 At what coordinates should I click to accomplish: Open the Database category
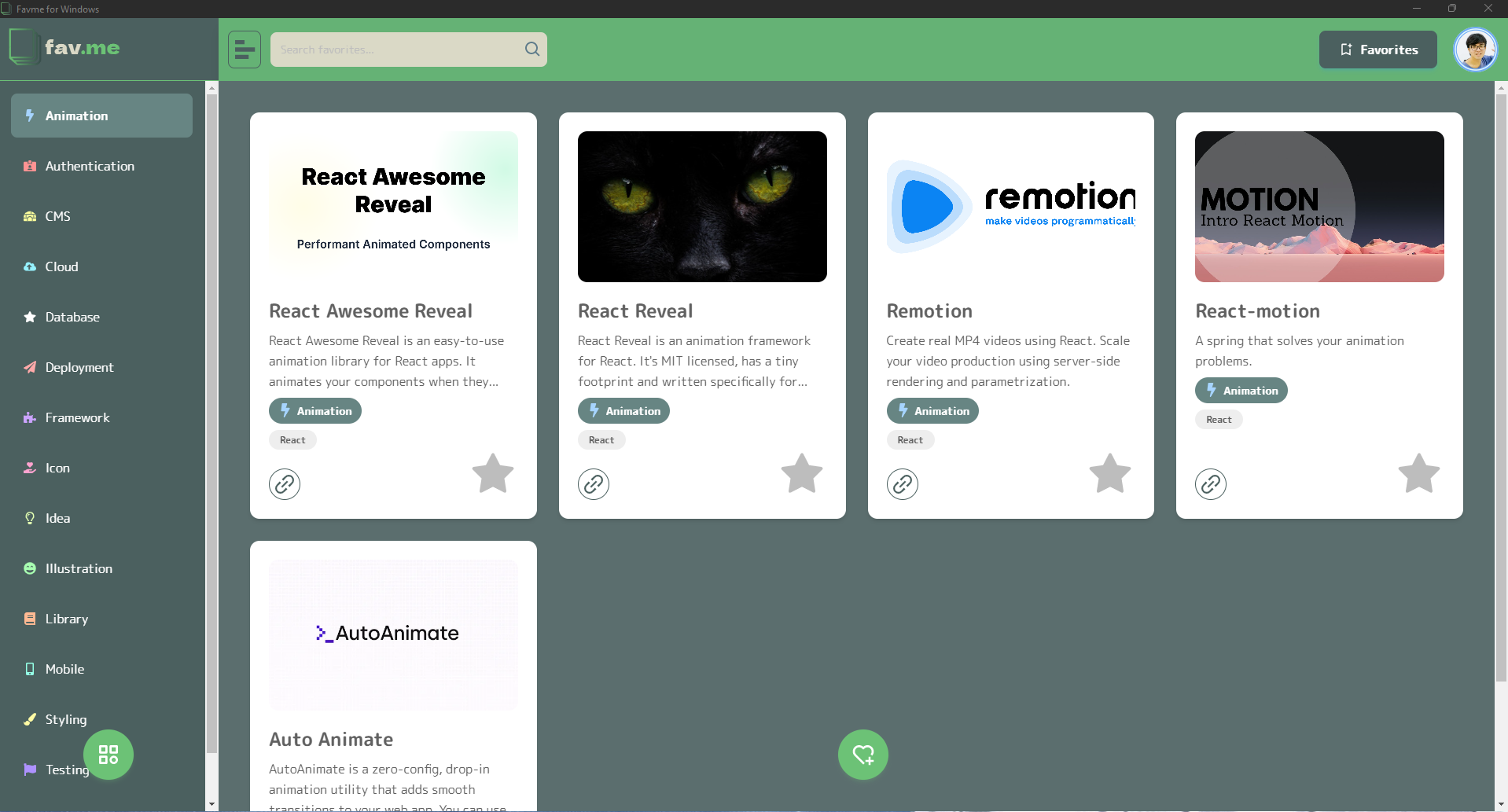pos(72,317)
